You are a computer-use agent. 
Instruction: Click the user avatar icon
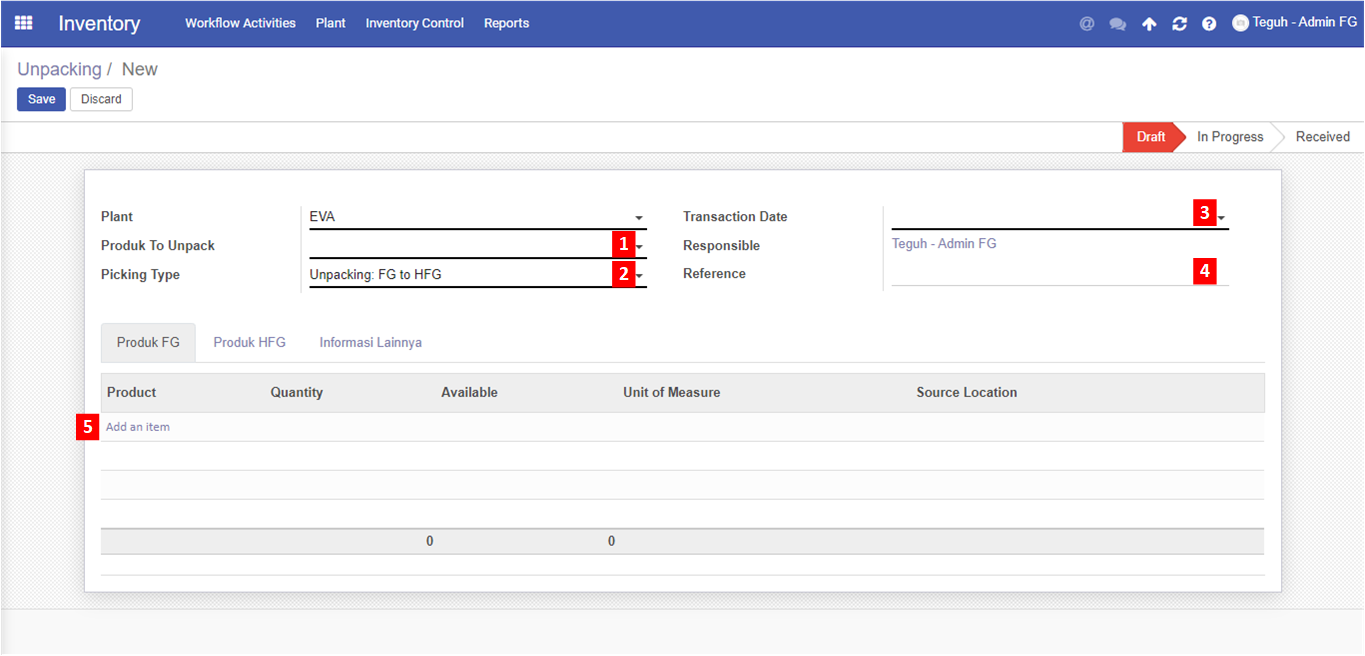pyautogui.click(x=1240, y=23)
